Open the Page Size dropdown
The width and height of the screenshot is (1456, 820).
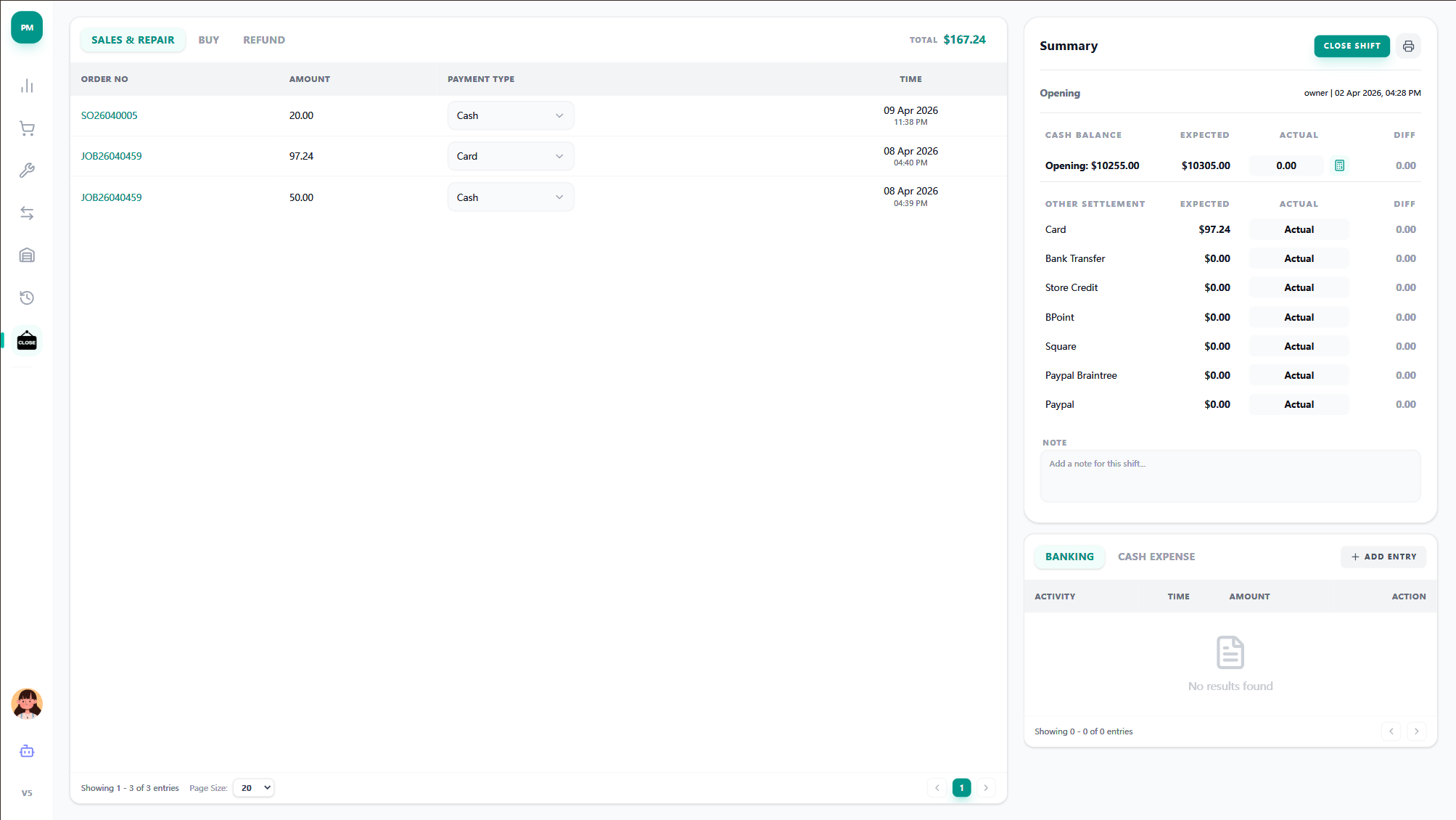pyautogui.click(x=254, y=787)
